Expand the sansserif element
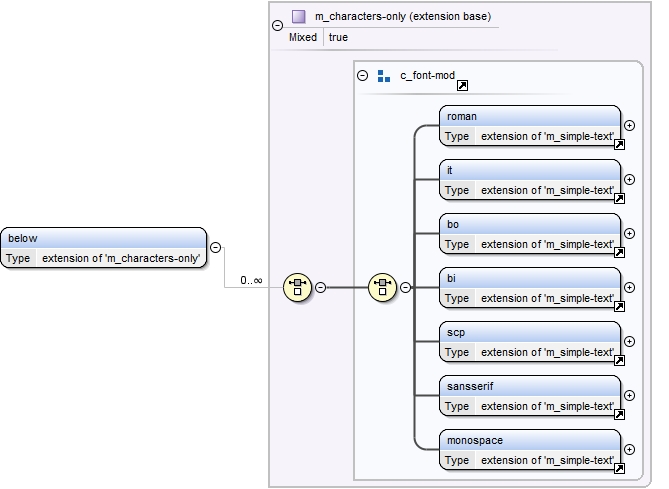Image resolution: width=669 pixels, height=489 pixels. [x=629, y=395]
